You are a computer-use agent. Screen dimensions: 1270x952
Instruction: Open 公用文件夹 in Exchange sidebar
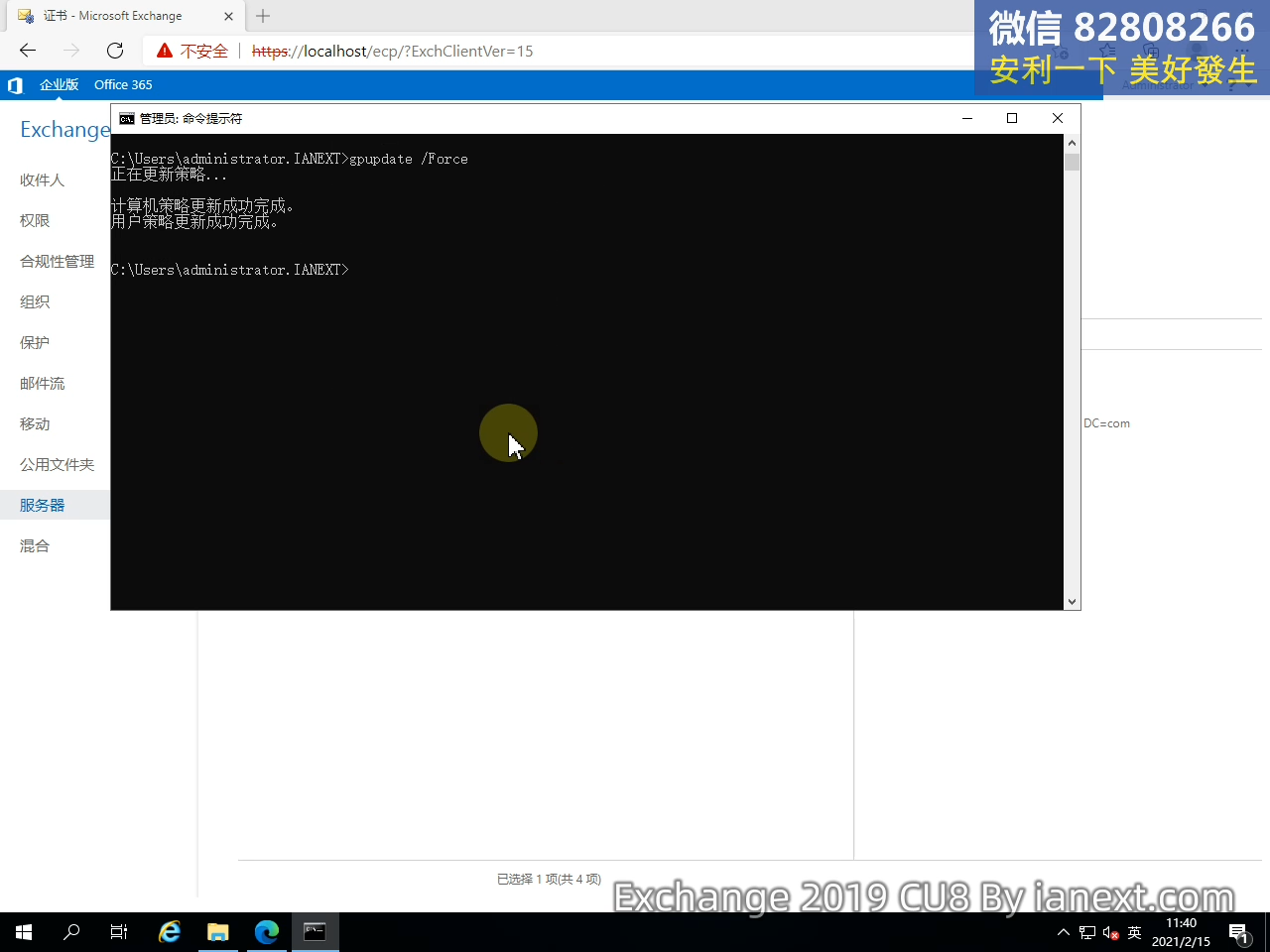click(x=57, y=464)
